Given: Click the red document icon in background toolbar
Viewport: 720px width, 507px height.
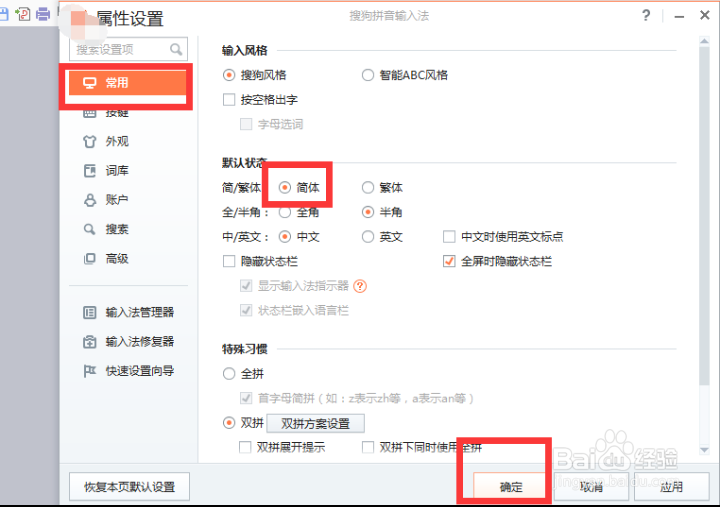Looking at the screenshot, I should [22, 14].
